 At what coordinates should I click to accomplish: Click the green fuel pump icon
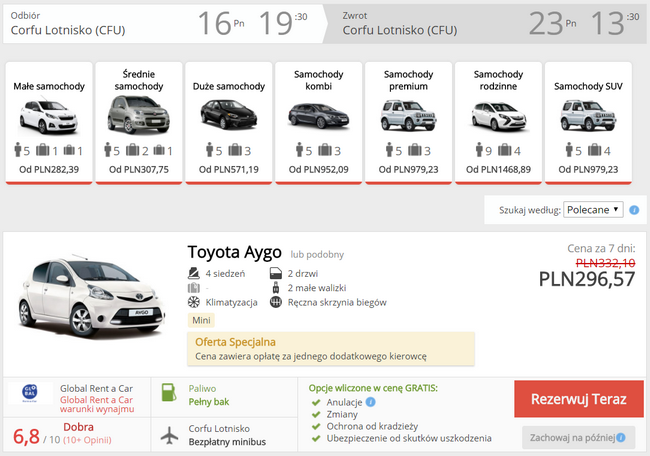[x=169, y=392]
